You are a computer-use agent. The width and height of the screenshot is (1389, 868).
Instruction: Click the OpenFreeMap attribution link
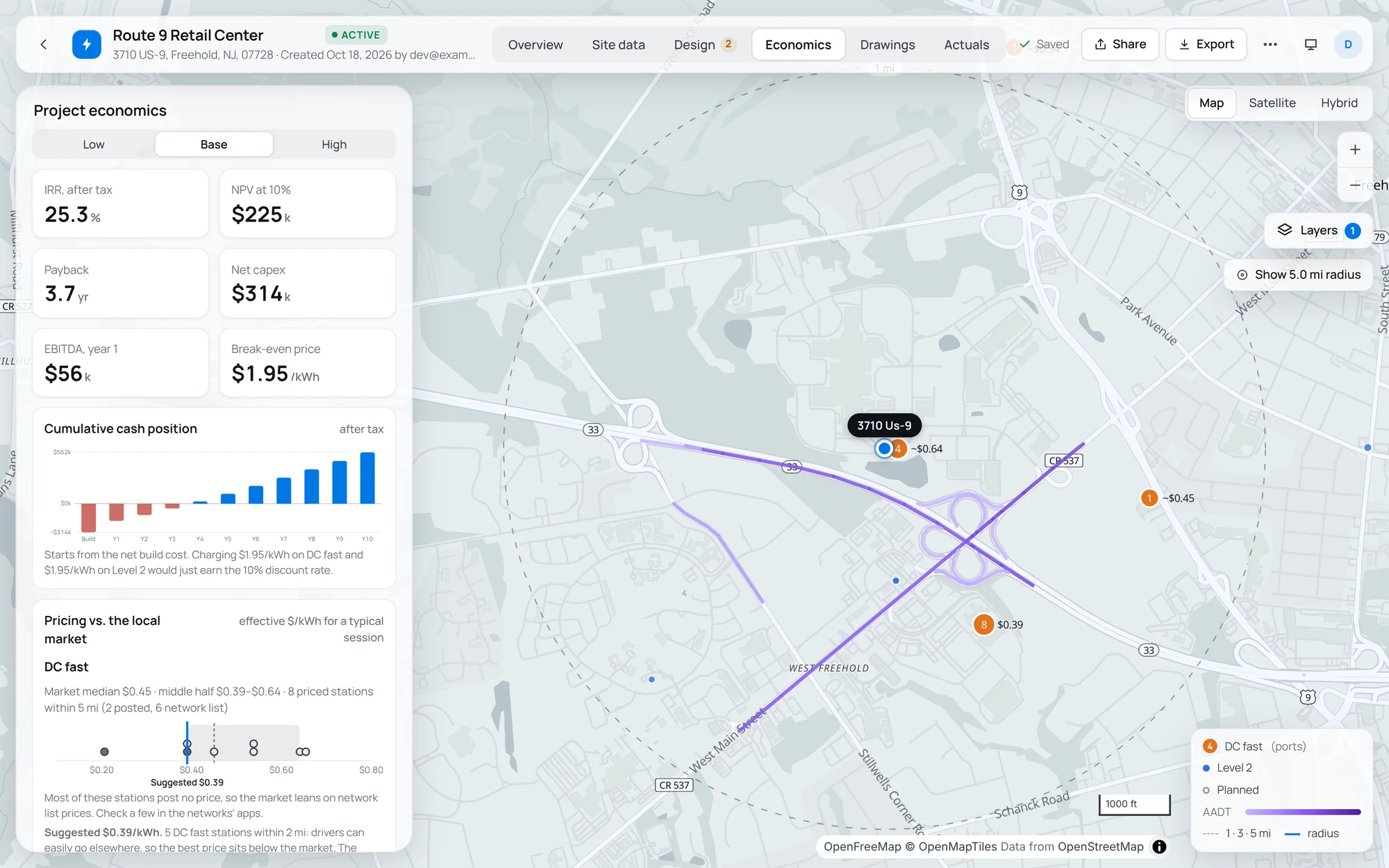coord(862,846)
